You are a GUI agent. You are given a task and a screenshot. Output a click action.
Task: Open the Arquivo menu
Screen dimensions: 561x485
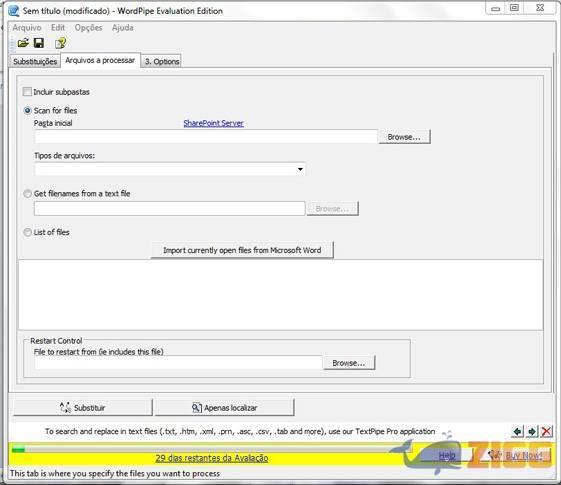pos(27,28)
